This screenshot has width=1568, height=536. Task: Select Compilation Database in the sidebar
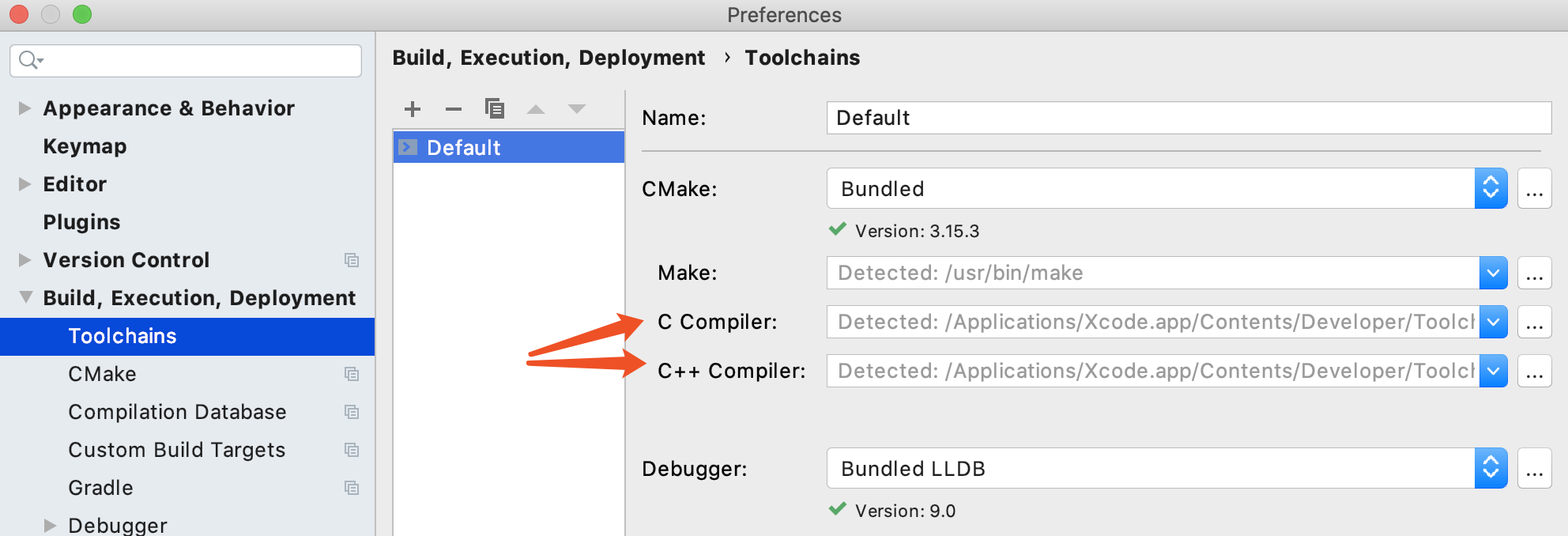point(177,411)
